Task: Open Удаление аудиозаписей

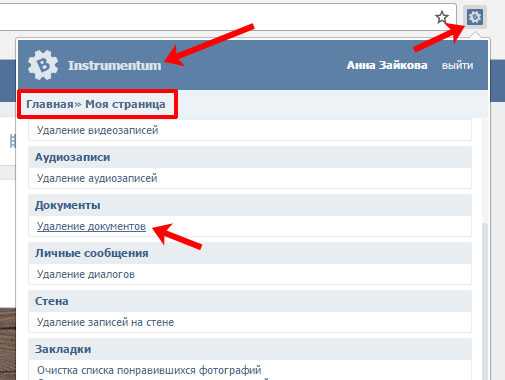Action: tap(97, 178)
